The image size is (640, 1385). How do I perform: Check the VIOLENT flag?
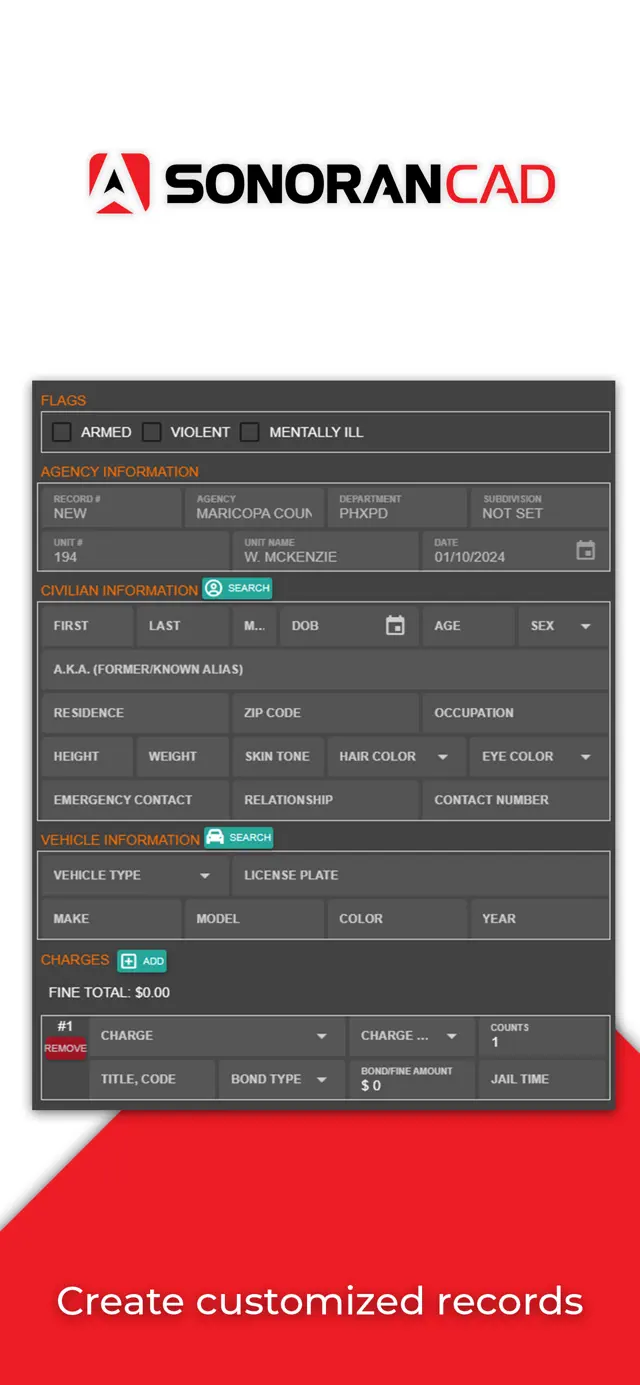coord(151,432)
